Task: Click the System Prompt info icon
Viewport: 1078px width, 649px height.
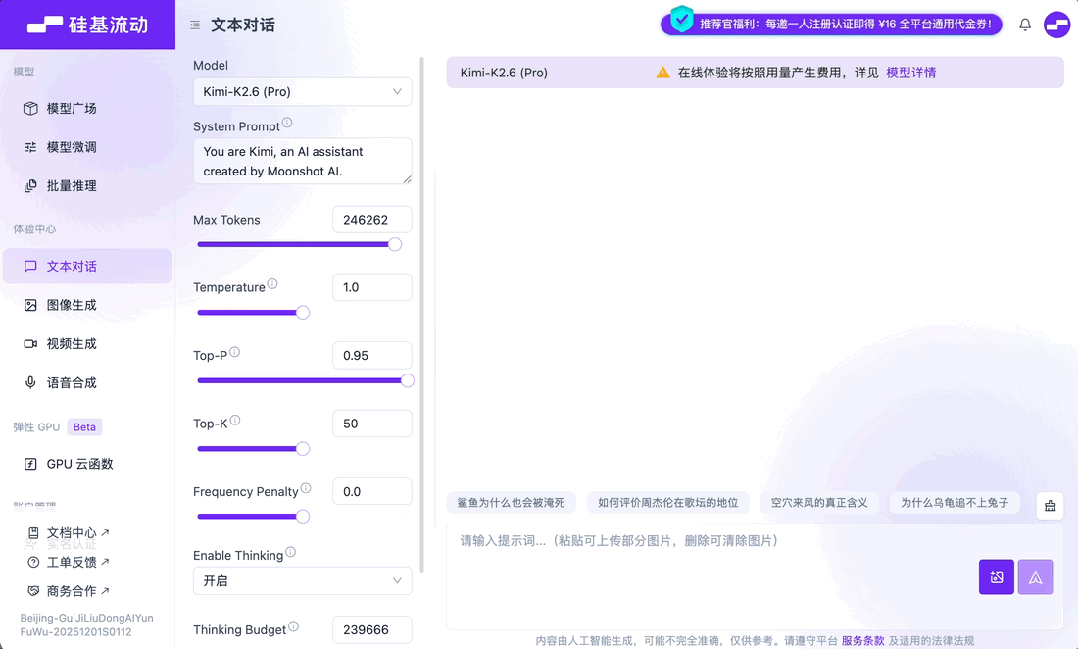Action: click(x=287, y=122)
